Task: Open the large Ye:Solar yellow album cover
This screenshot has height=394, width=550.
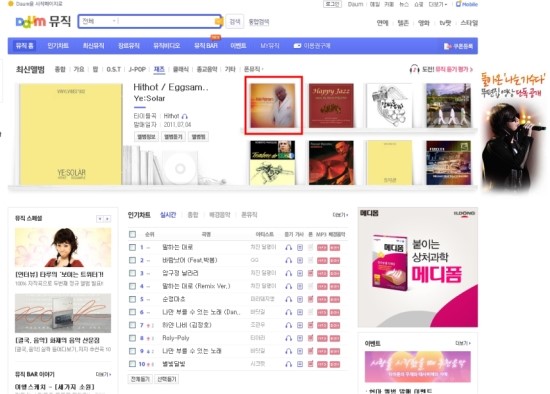Action: pyautogui.click(x=71, y=134)
